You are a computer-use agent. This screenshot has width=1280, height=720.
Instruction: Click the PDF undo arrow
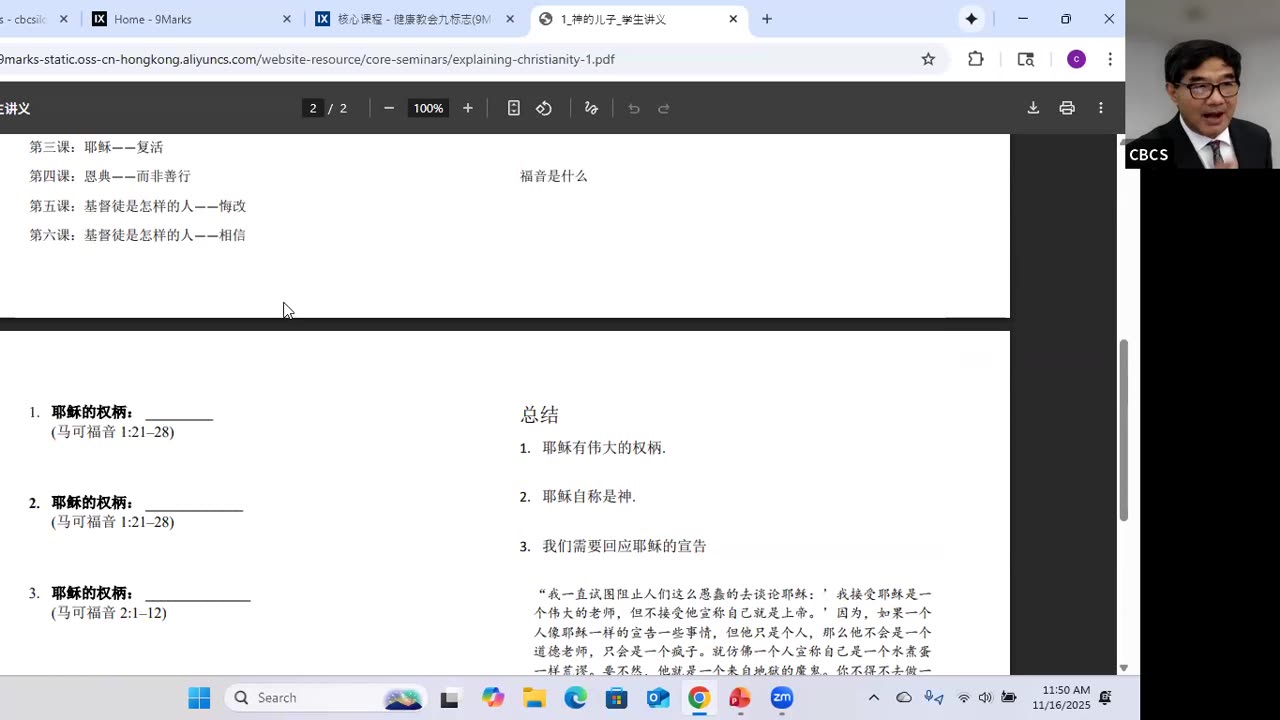(x=634, y=108)
